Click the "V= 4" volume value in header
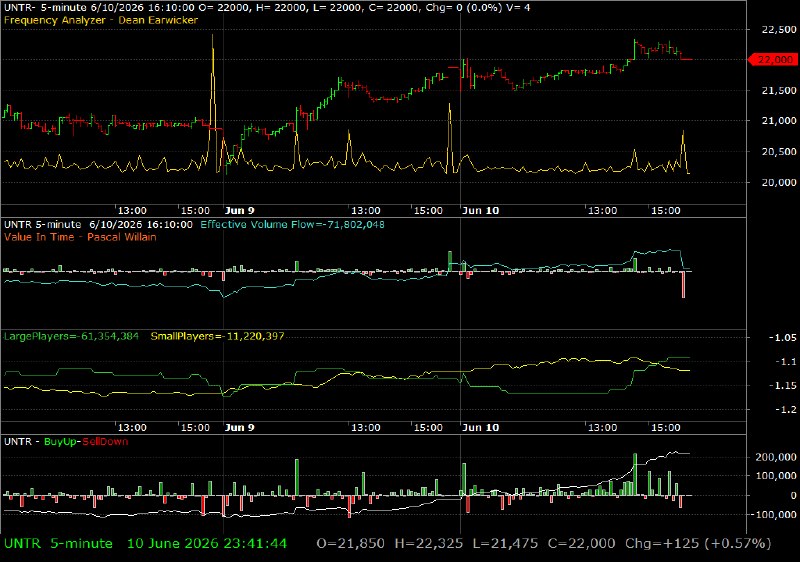The image size is (800, 562). click(518, 8)
